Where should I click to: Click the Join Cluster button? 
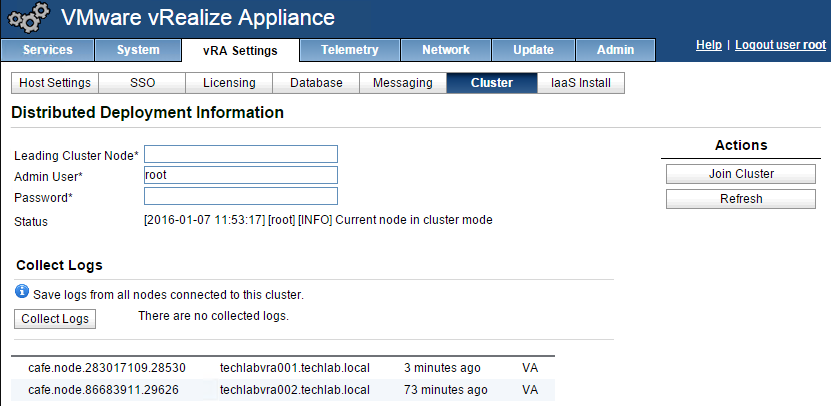[x=741, y=174]
